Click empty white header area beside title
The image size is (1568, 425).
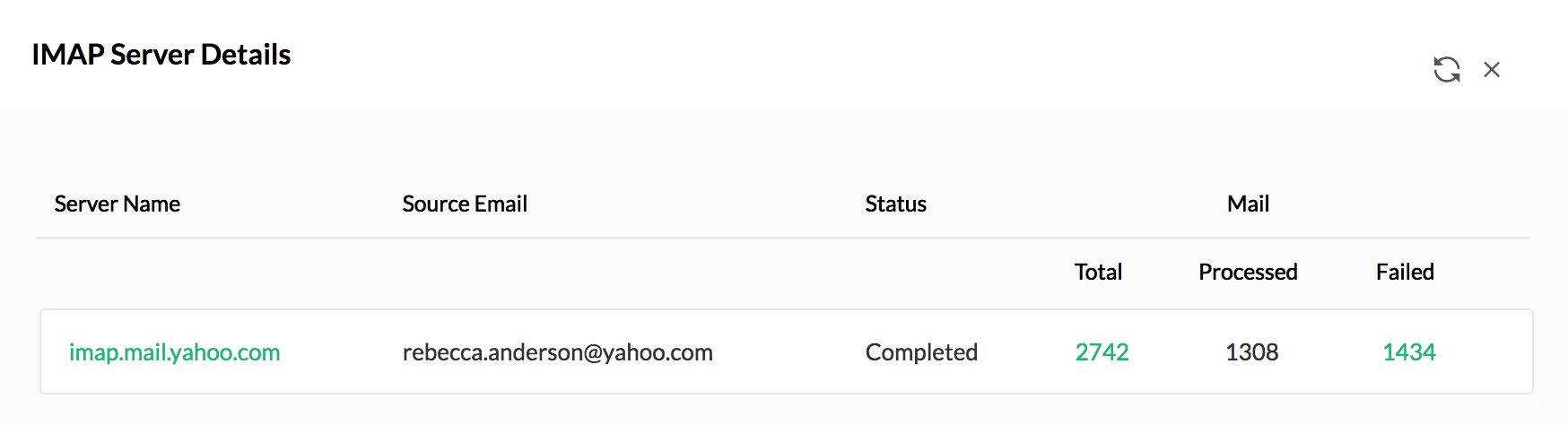[807, 54]
